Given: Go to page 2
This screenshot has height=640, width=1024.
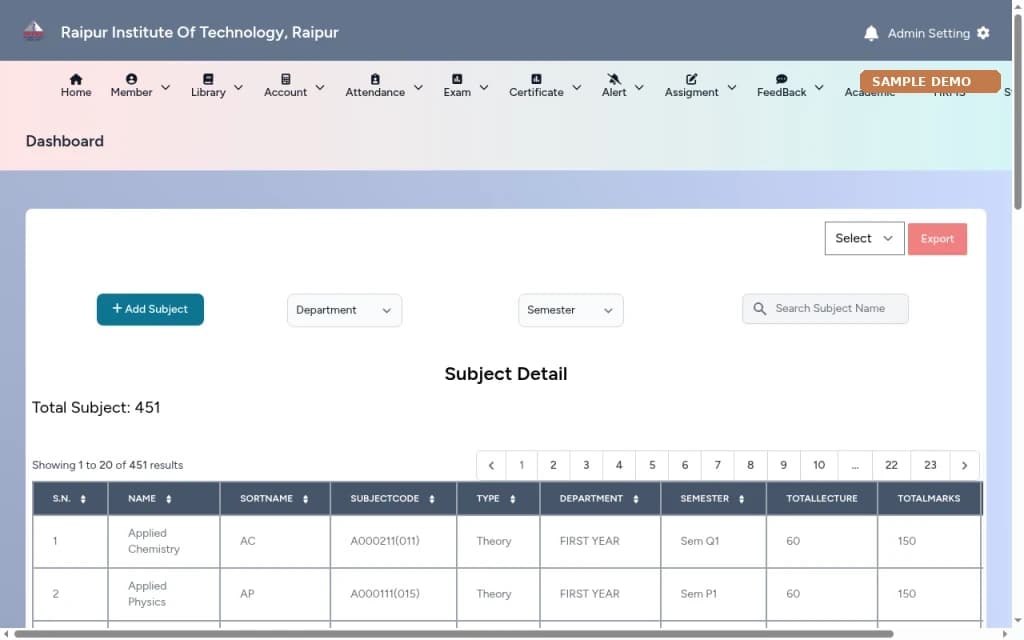Looking at the screenshot, I should click(553, 465).
